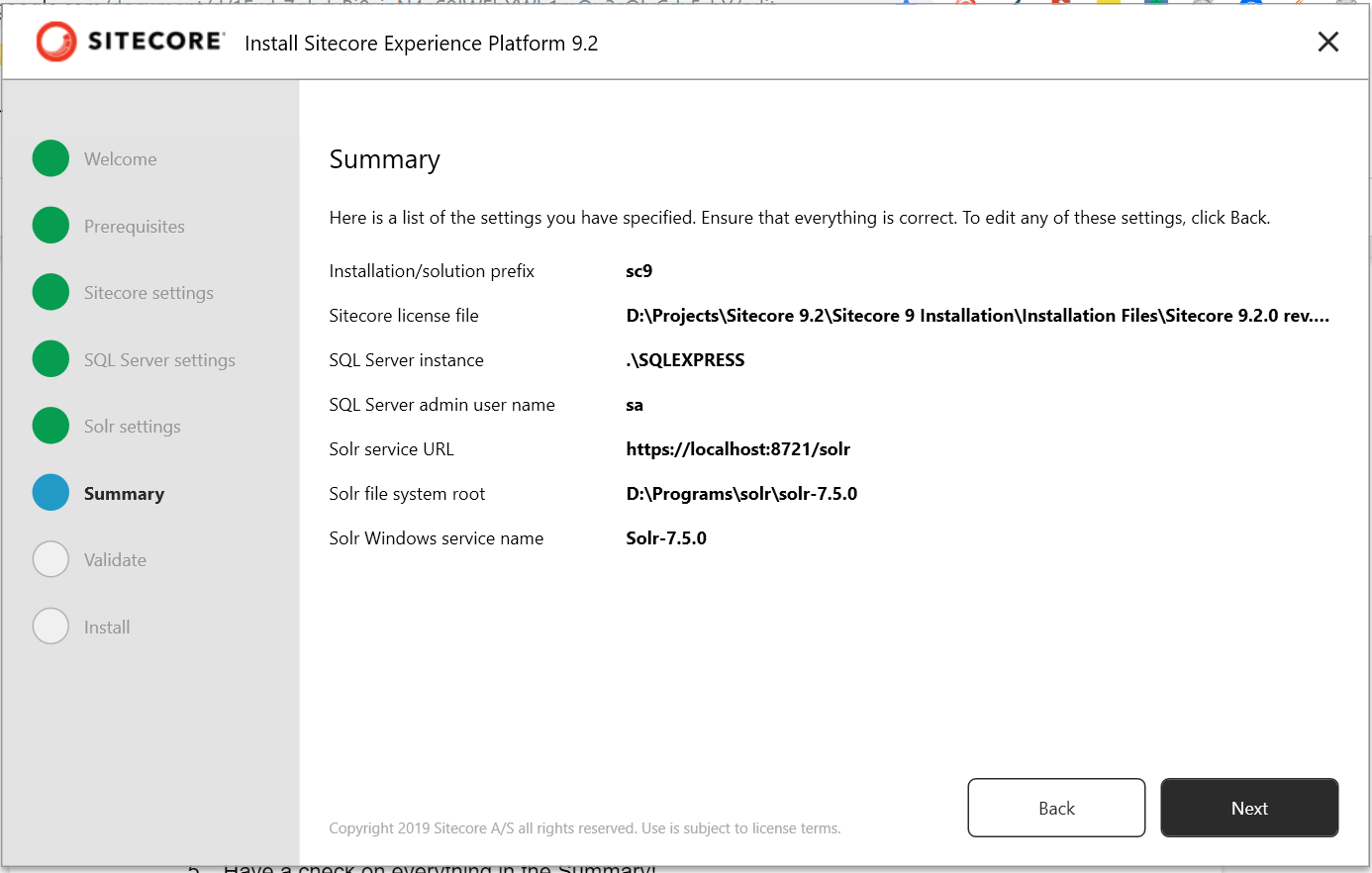
Task: Click the Sitecore logo icon
Action: click(x=56, y=42)
